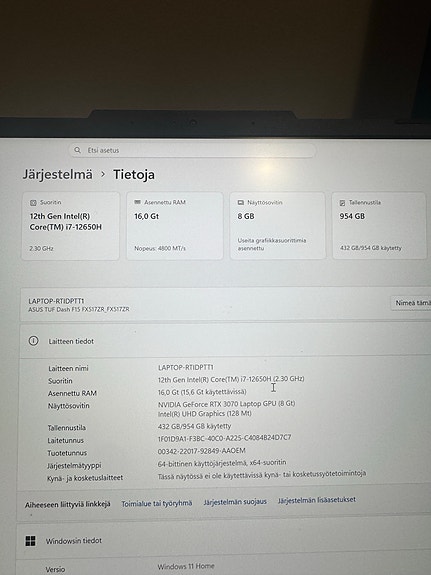
Task: Click the Näyttösovitin card icon
Action: (241, 202)
